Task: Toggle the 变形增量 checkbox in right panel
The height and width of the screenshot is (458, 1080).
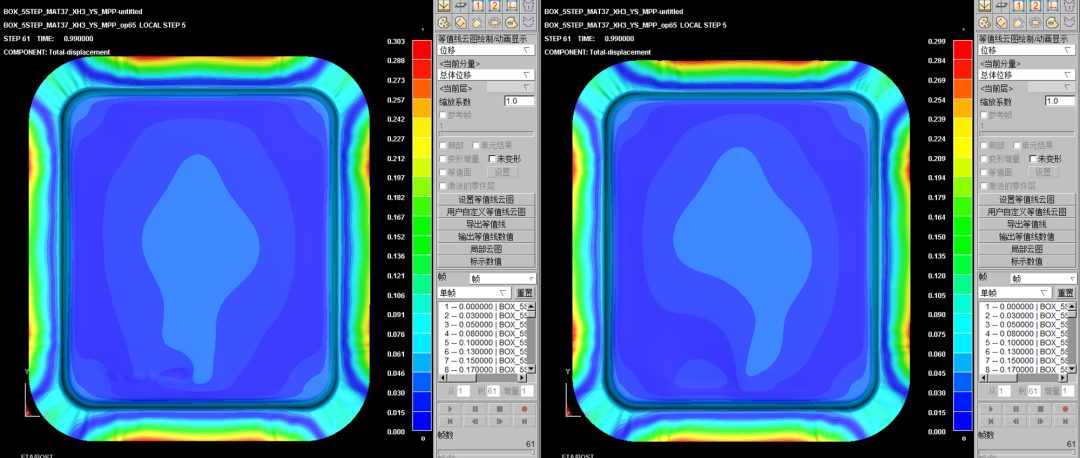Action: coord(983,158)
